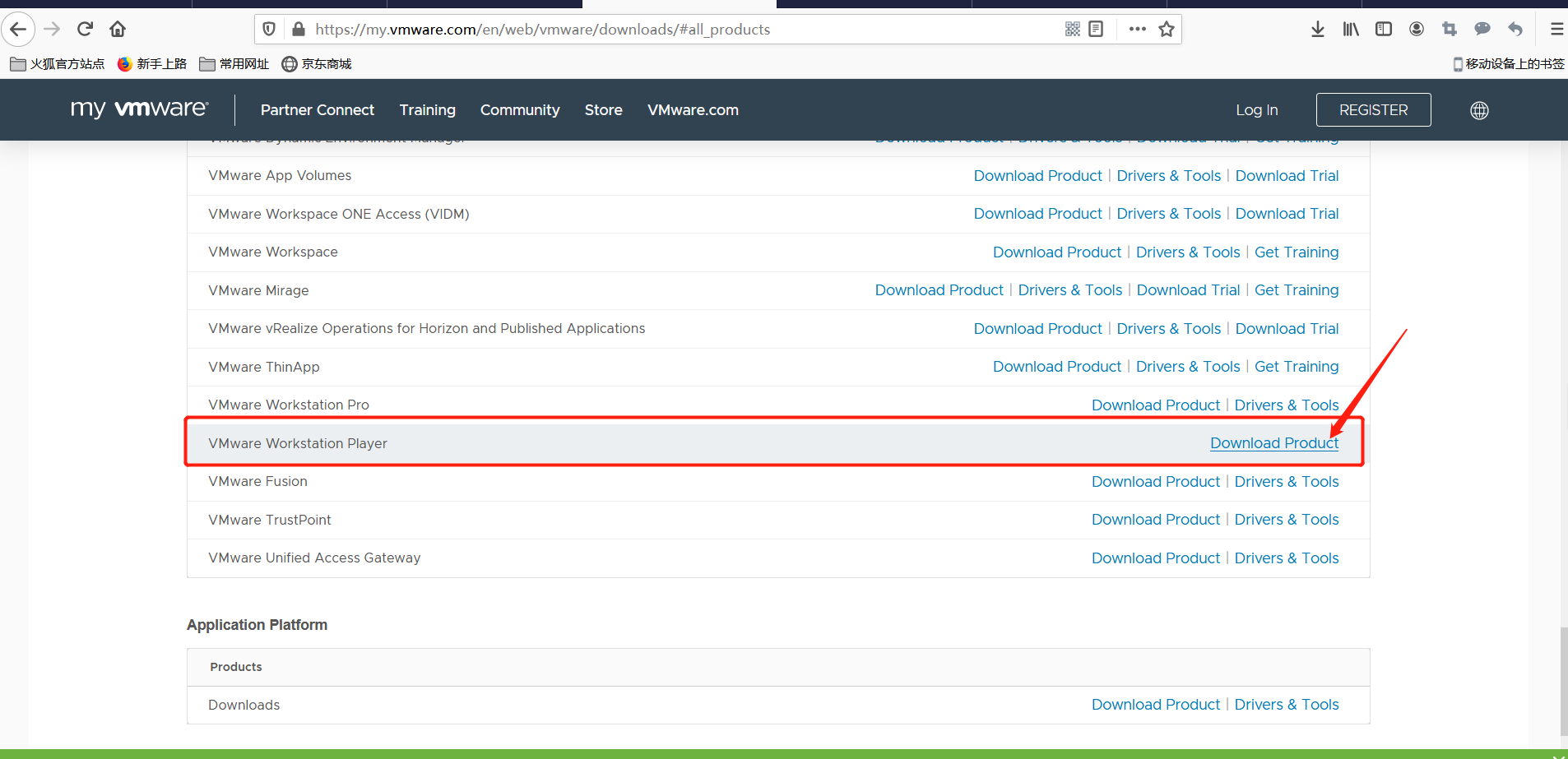Open 移动设备上的书签 mobile bookmarks
Viewport: 1568px width, 759px height.
pos(1509,64)
